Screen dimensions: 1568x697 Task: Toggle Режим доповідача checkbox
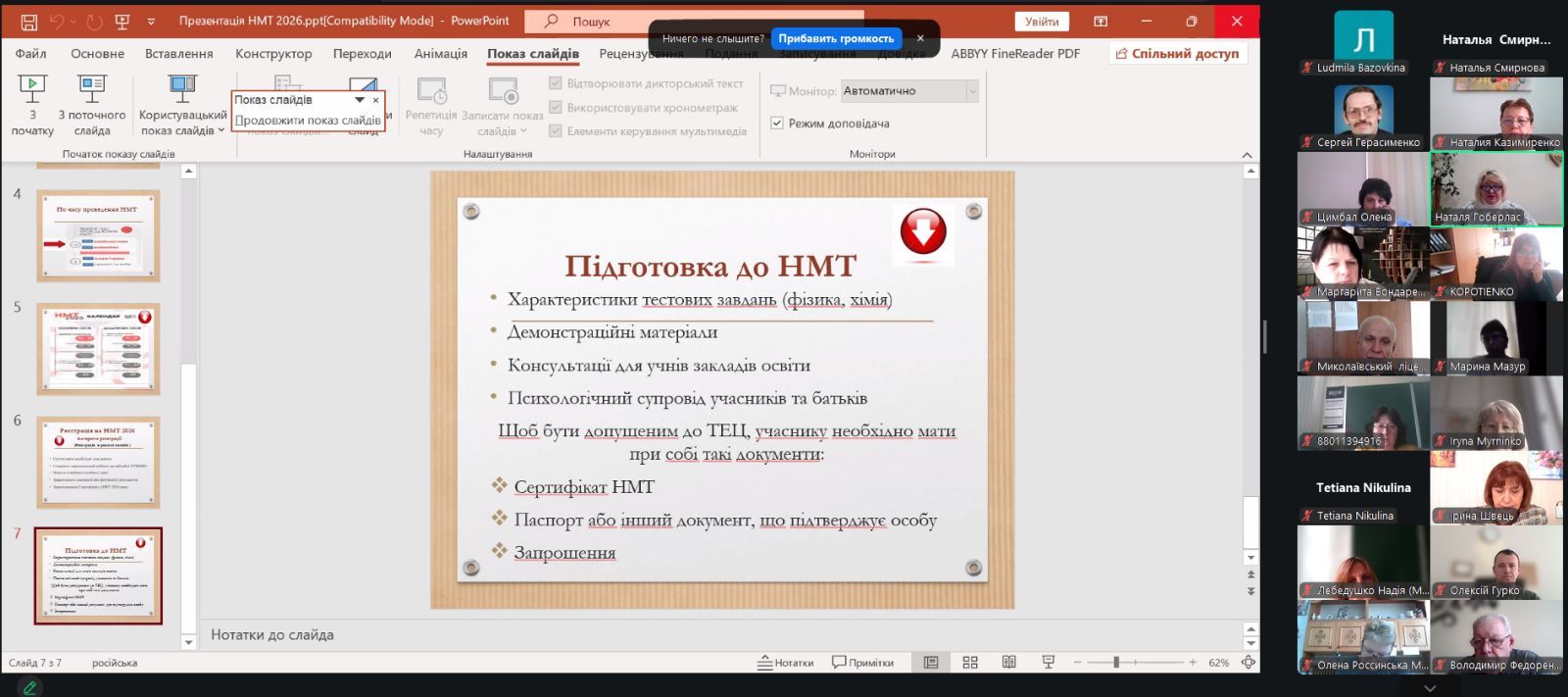[777, 124]
